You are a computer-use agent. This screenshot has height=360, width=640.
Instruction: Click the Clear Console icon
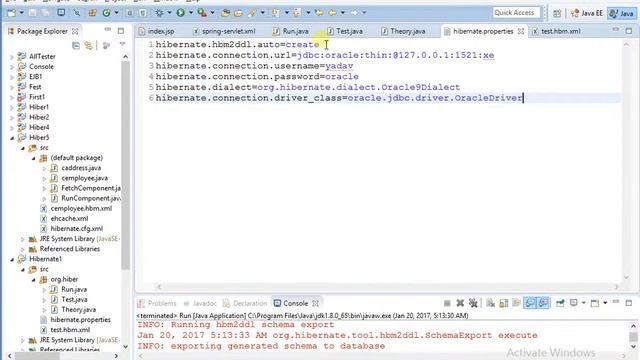(490, 303)
